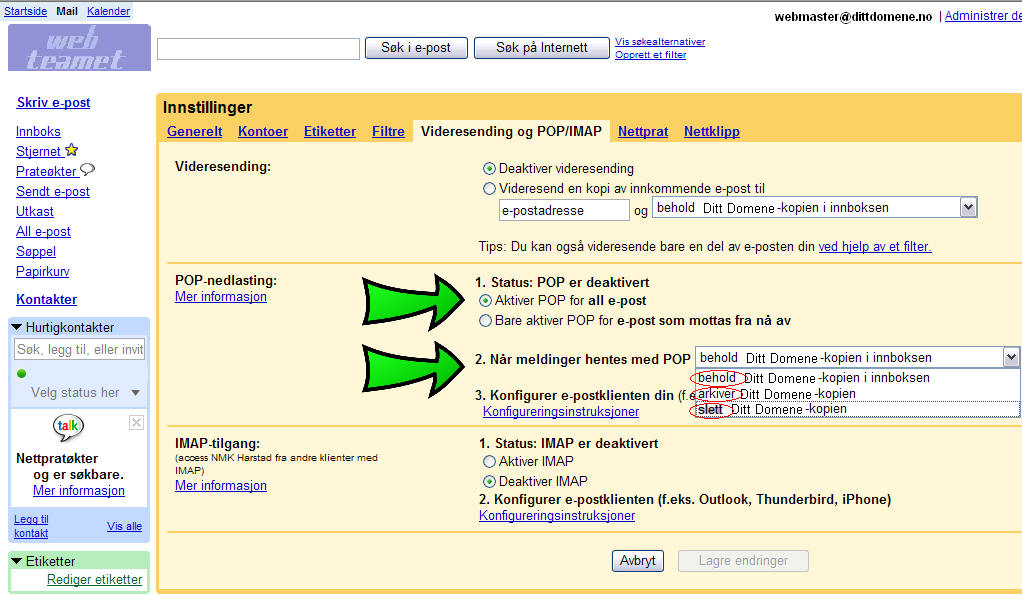Click the Søk i e-post button
Viewport: 1022px width, 595px height.
tap(416, 48)
